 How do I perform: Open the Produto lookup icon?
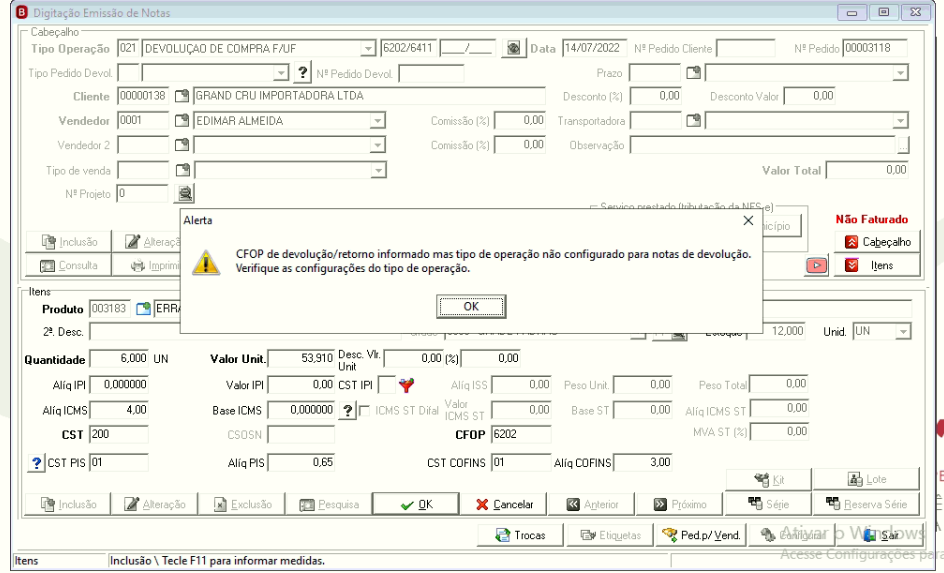coord(143,309)
